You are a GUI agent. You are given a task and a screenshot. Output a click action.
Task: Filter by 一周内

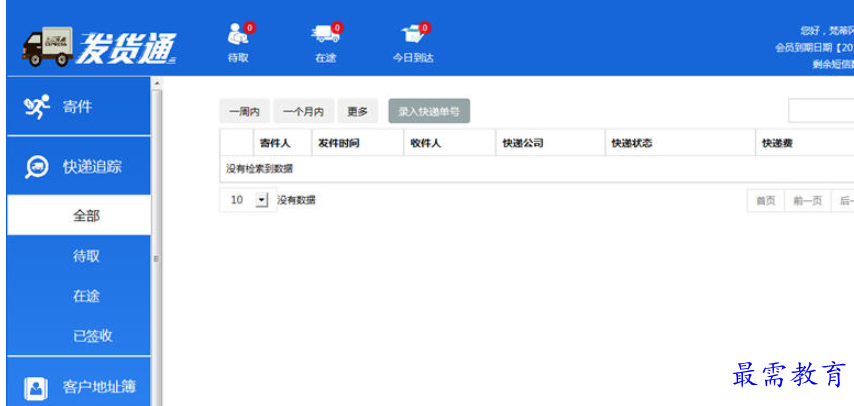tap(245, 112)
